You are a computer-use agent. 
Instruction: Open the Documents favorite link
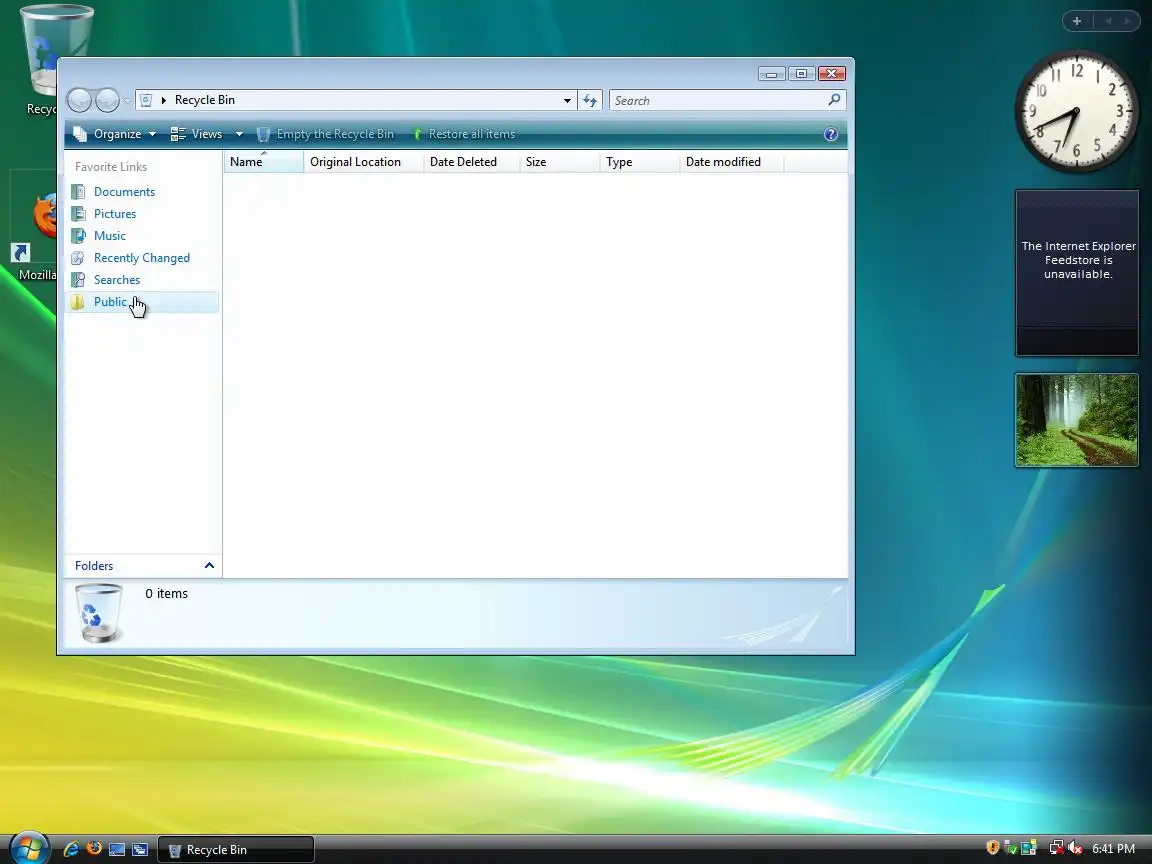pyautogui.click(x=124, y=192)
